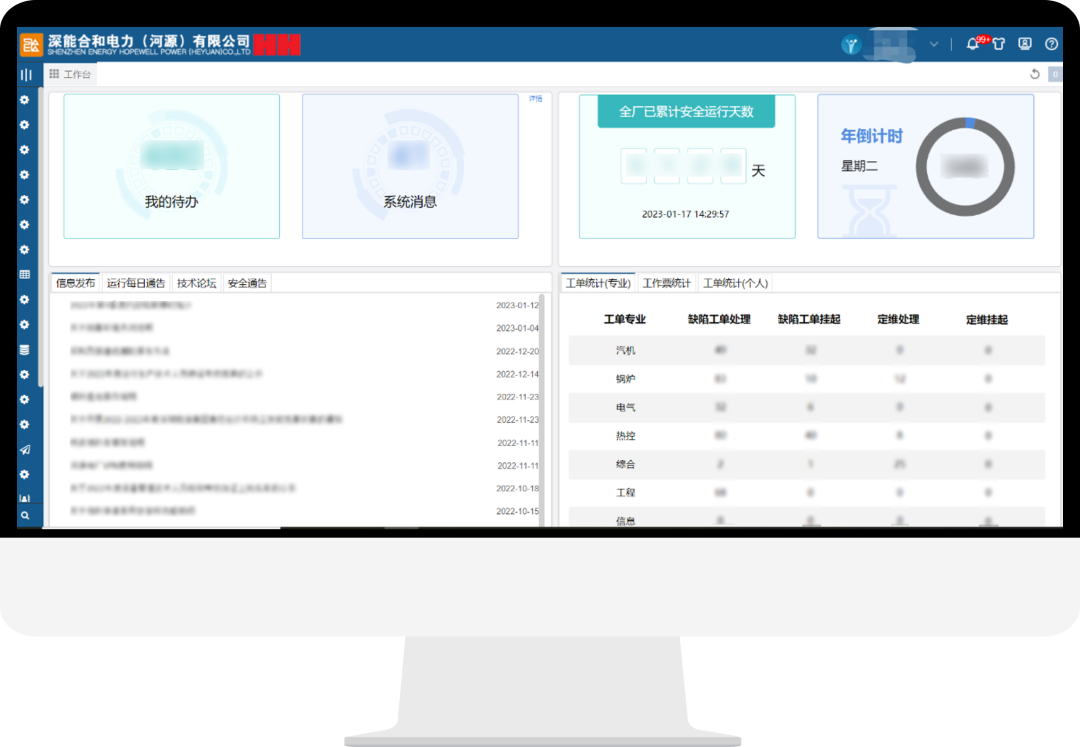Expand the user account dropdown arrow

tap(934, 44)
